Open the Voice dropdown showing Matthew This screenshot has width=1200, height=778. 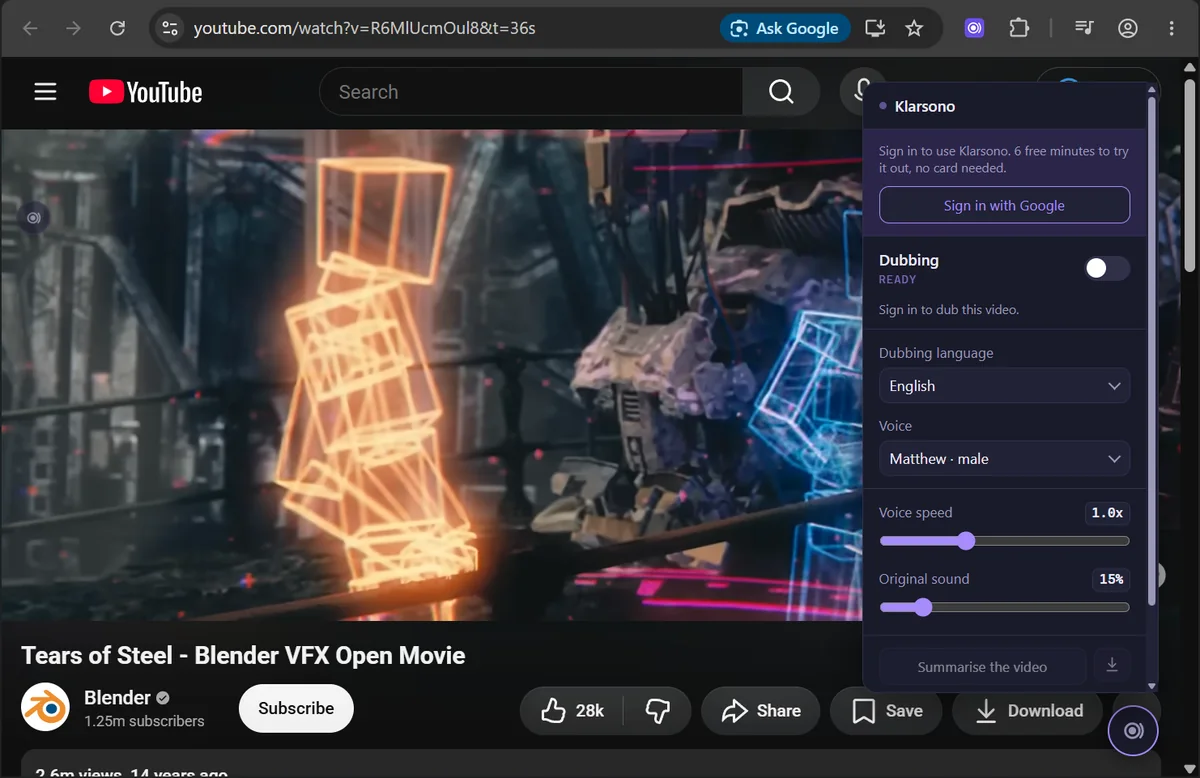tap(1004, 459)
